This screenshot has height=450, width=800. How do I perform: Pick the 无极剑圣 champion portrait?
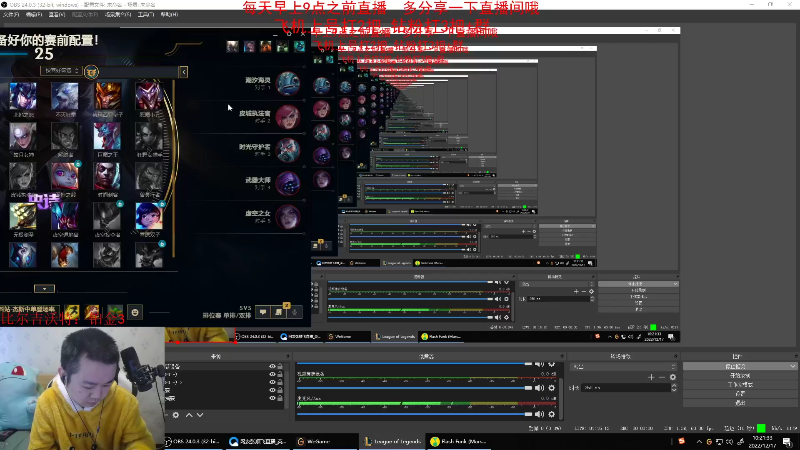click(x=22, y=216)
